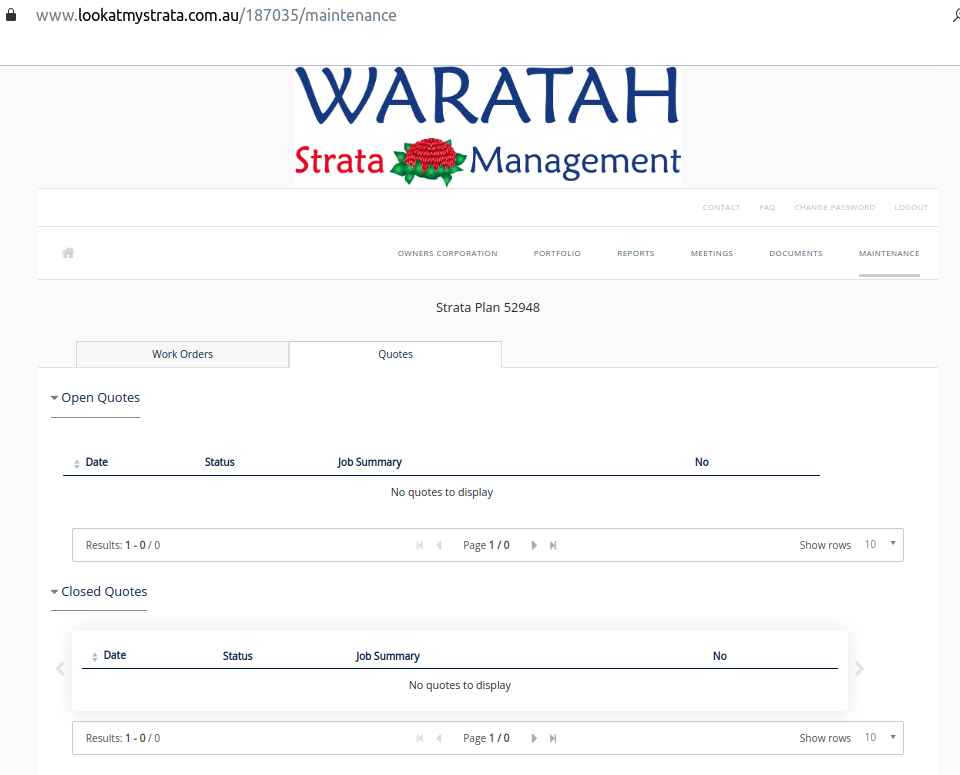Open Show rows dropdown for Open Quotes

click(x=880, y=544)
